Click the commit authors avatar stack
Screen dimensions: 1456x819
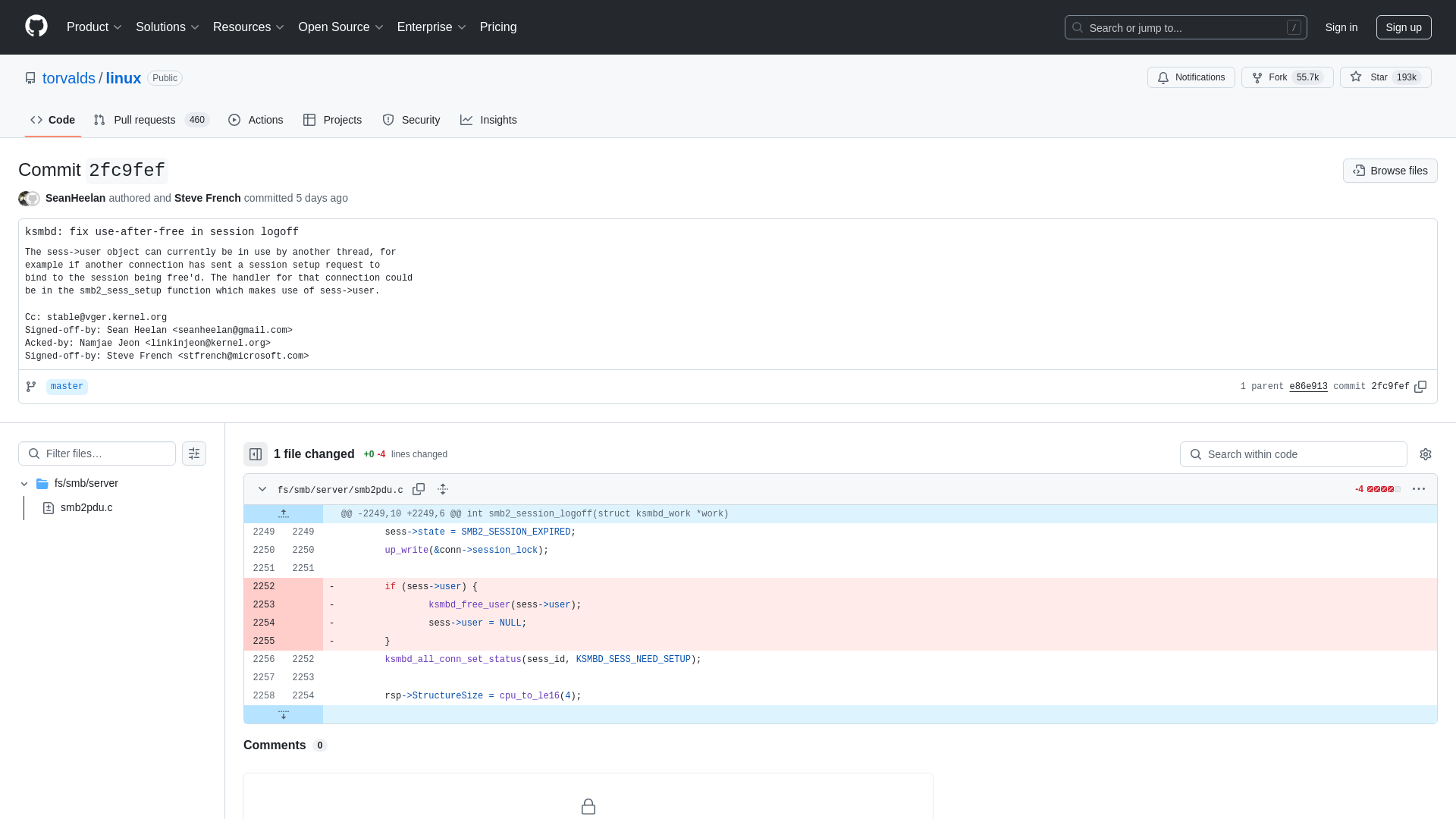point(29,199)
